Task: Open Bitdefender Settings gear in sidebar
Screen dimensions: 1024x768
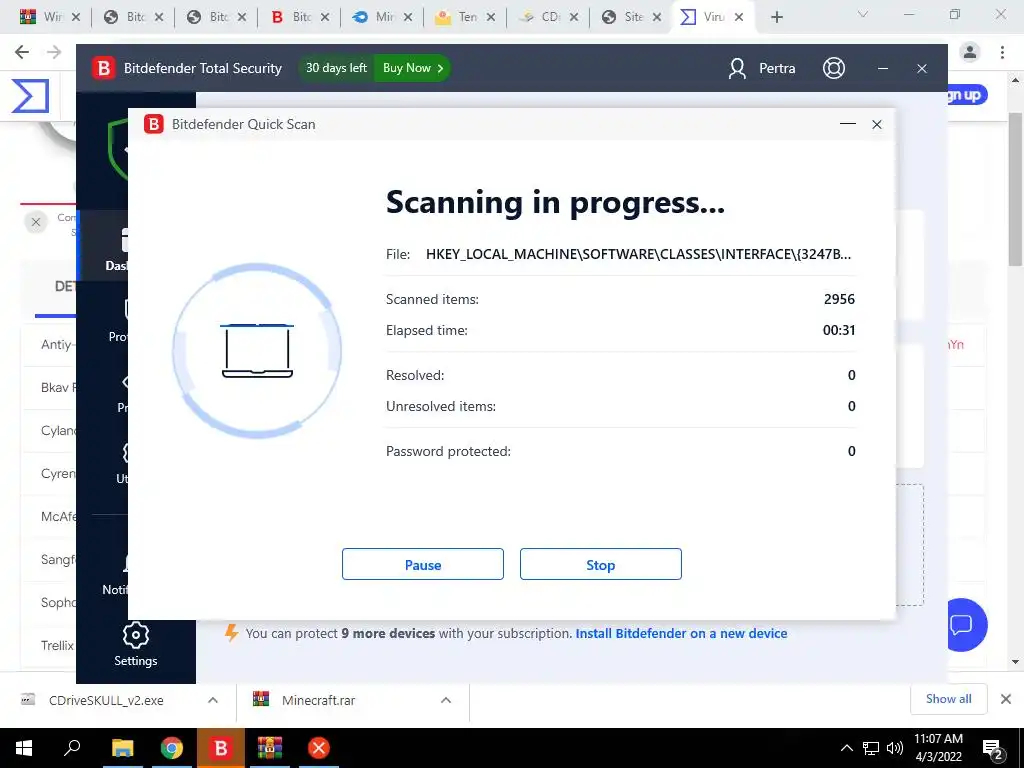Action: [136, 645]
